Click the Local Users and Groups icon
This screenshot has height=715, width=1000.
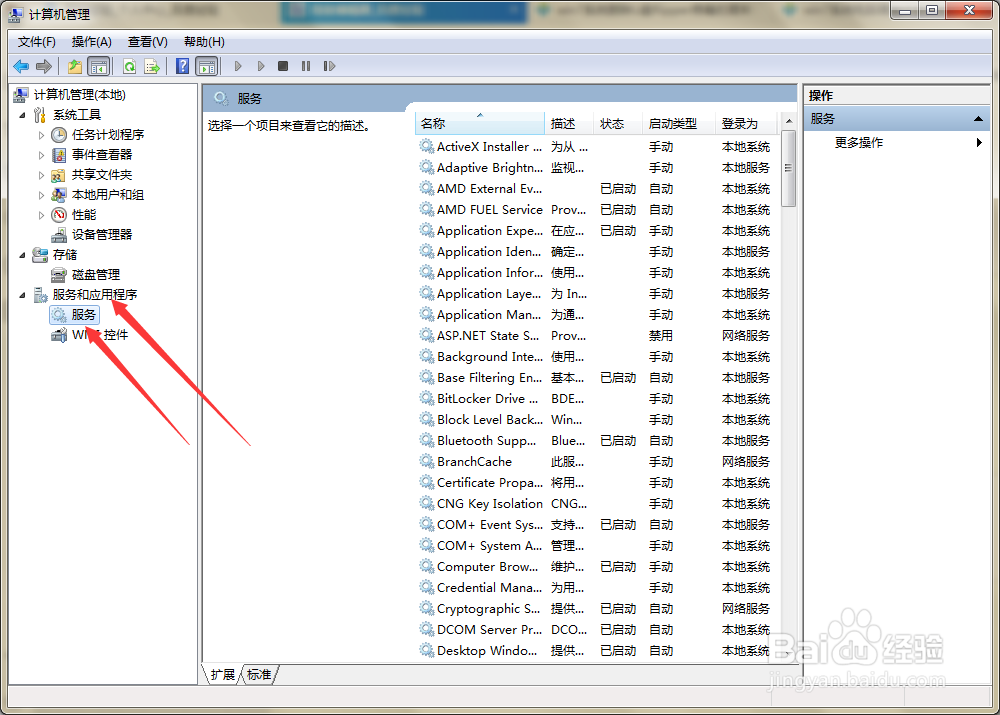59,195
